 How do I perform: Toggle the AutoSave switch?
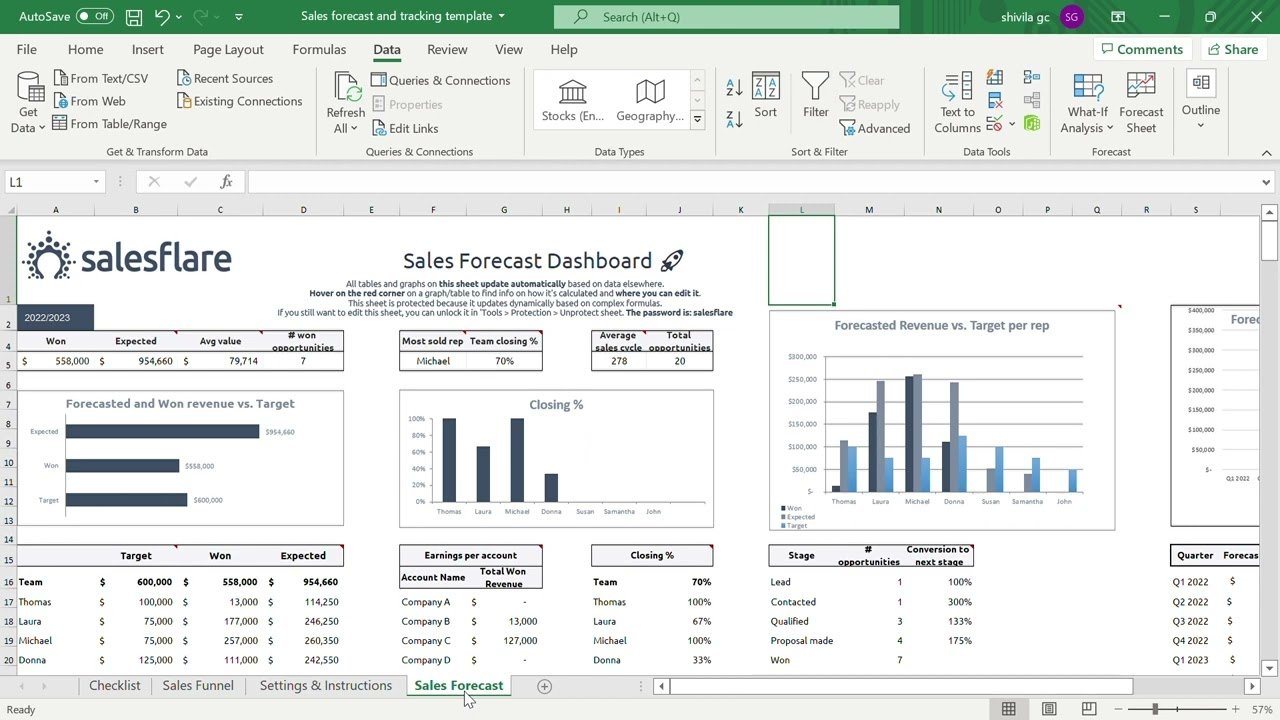click(95, 16)
